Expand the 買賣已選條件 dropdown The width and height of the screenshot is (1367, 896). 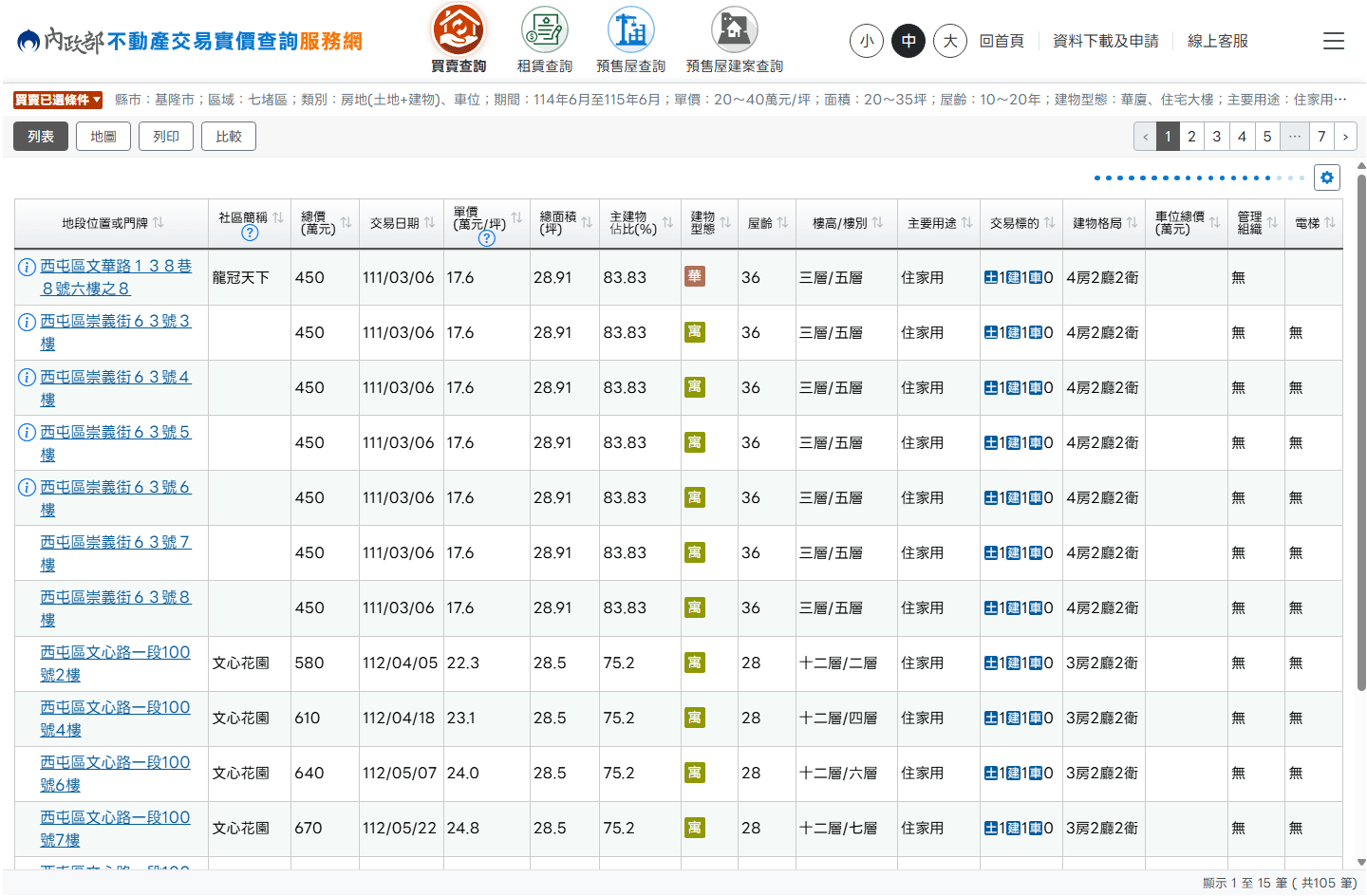(58, 100)
